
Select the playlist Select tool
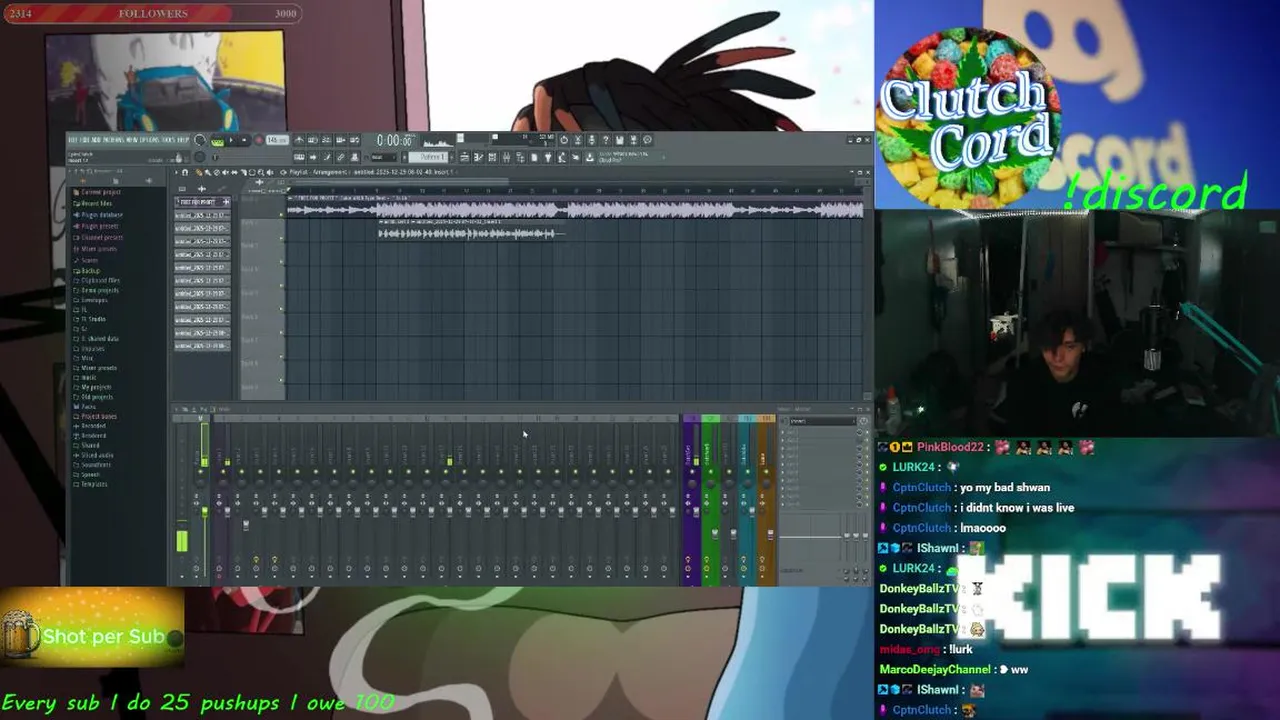tap(252, 172)
